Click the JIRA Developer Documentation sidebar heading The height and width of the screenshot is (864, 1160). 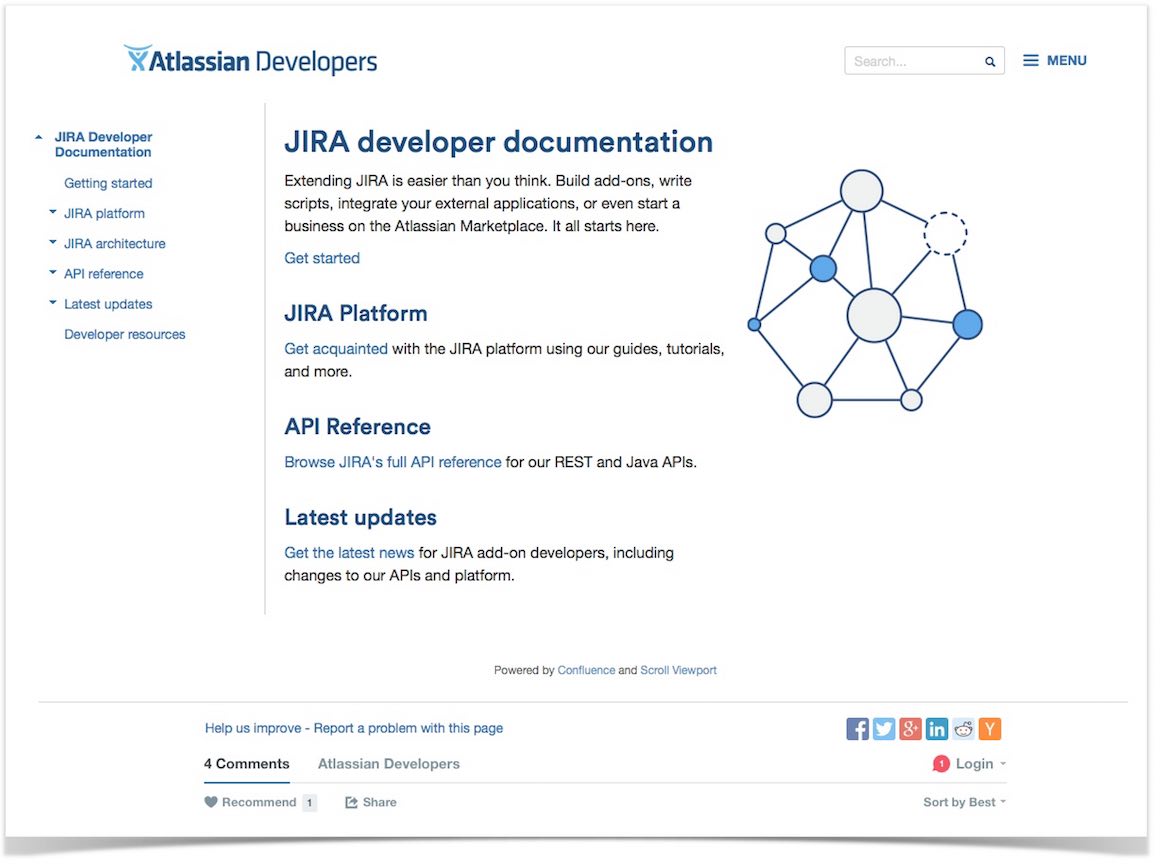coord(104,144)
